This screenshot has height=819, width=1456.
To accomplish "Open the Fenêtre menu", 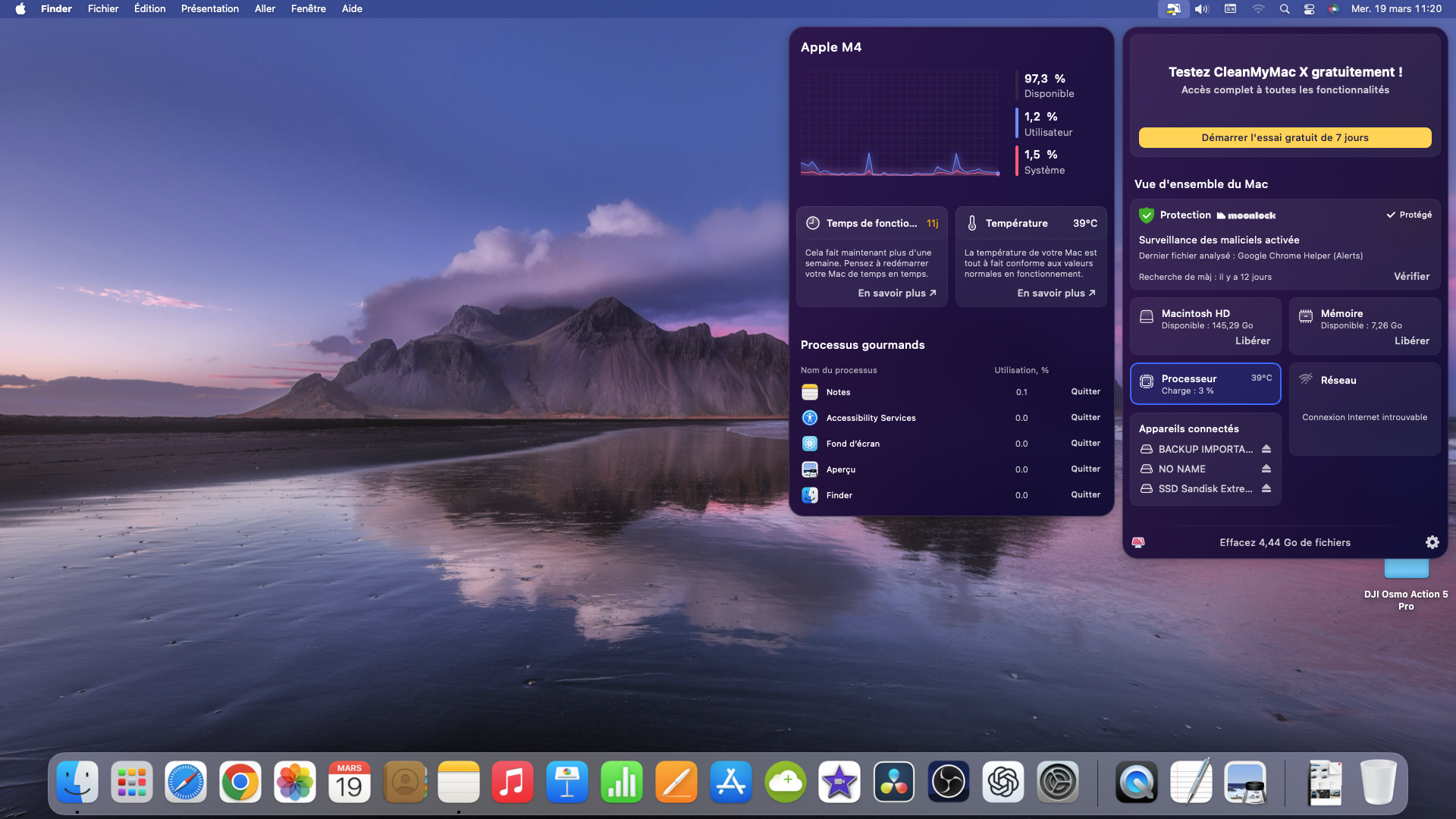I will coord(308,9).
